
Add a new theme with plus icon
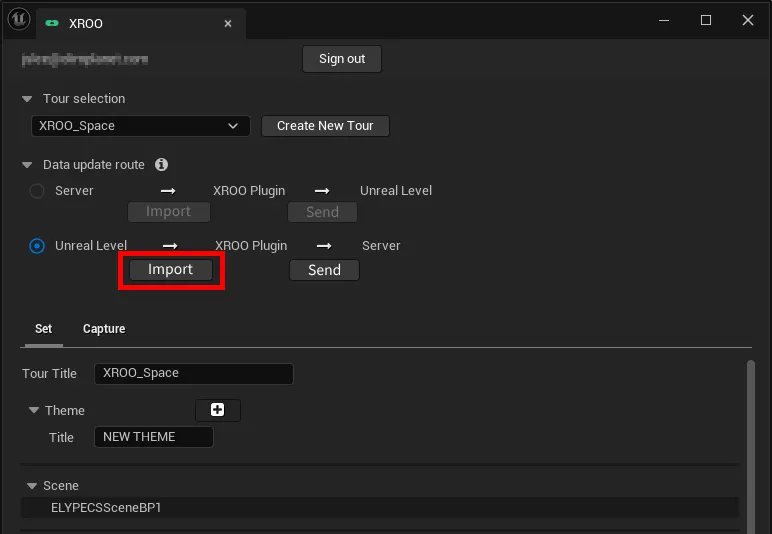click(218, 410)
